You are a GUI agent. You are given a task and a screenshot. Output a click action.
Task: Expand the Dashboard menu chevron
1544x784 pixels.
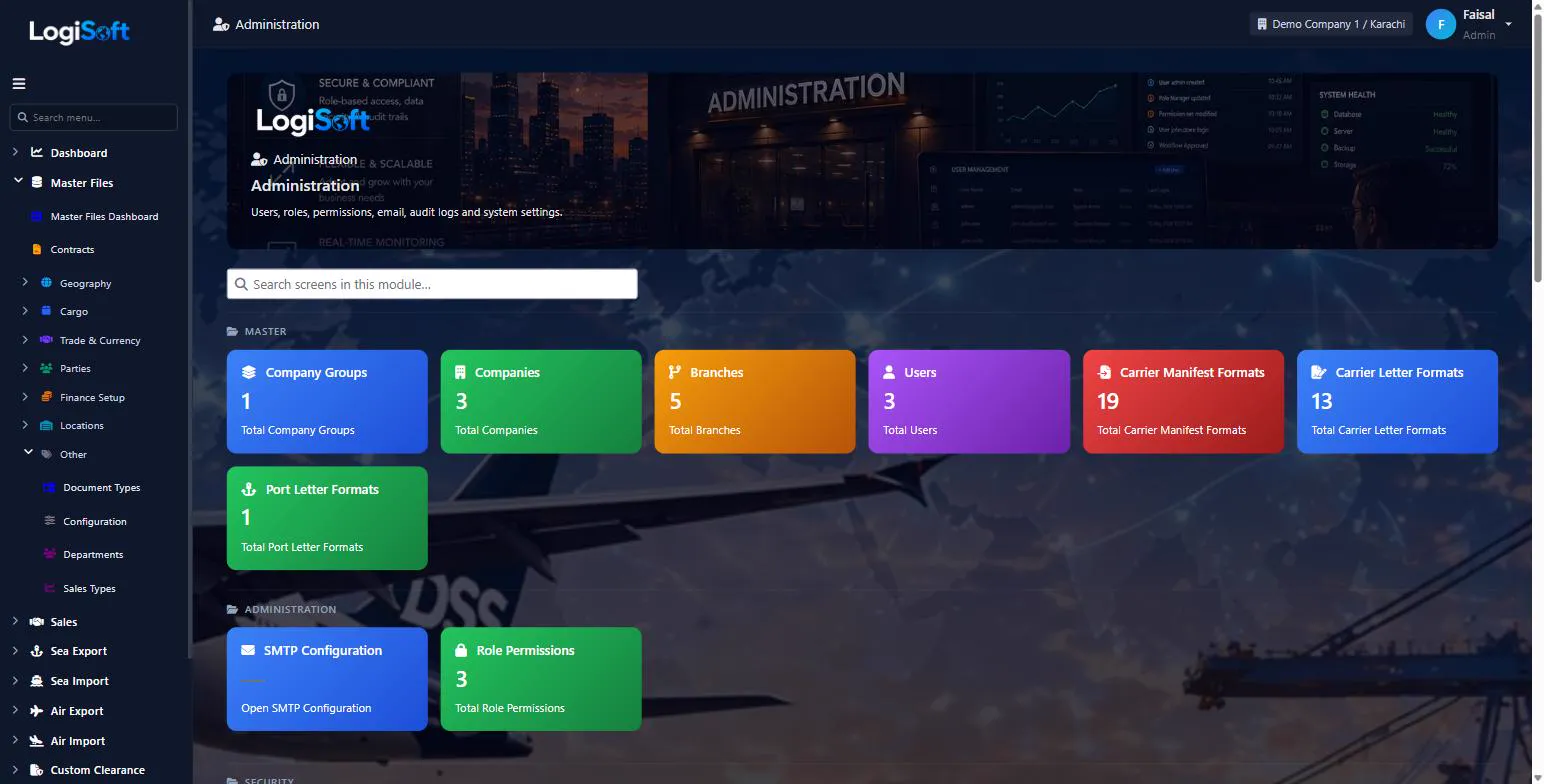(15, 153)
